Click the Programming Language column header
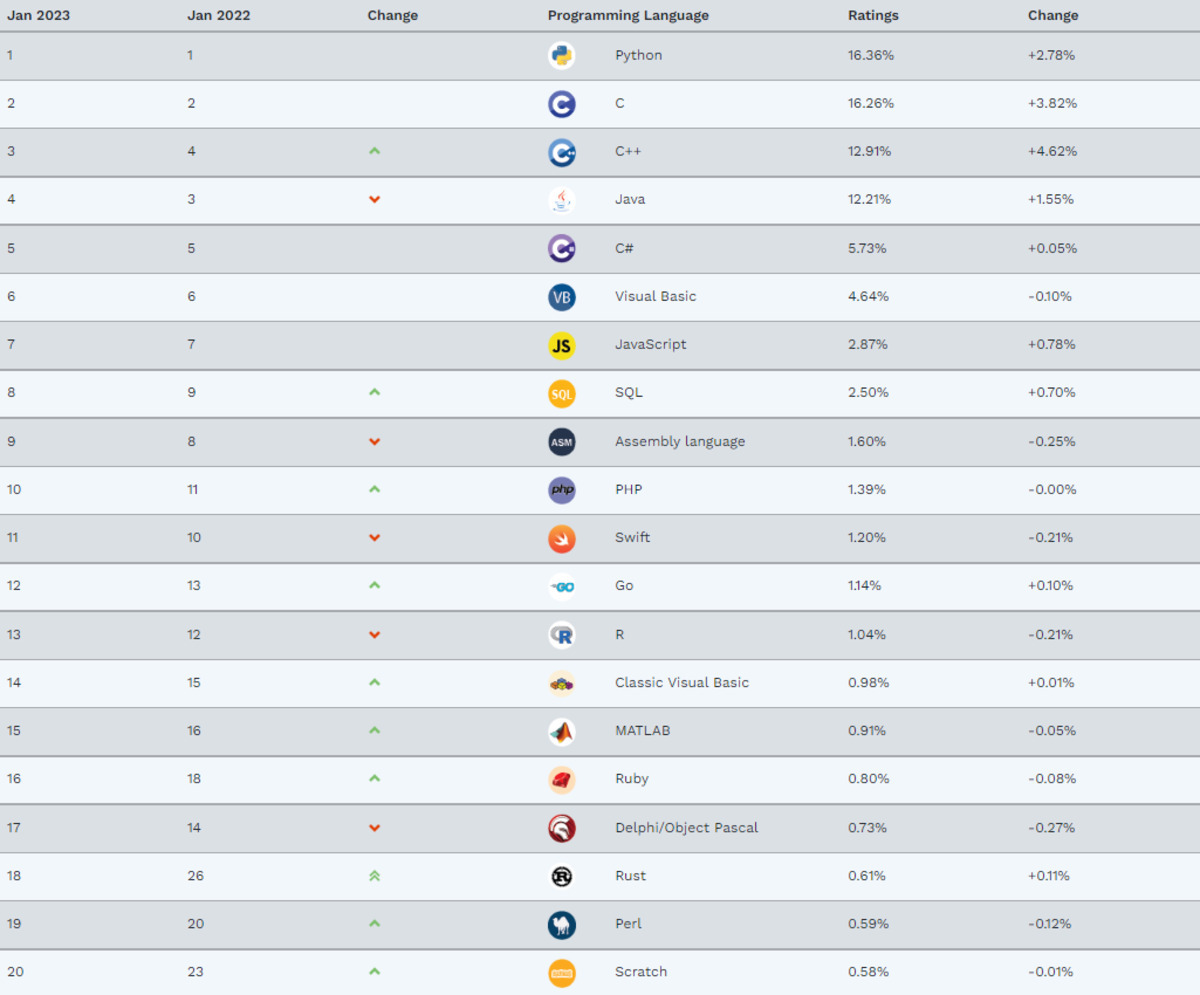The image size is (1200, 995). coord(628,15)
